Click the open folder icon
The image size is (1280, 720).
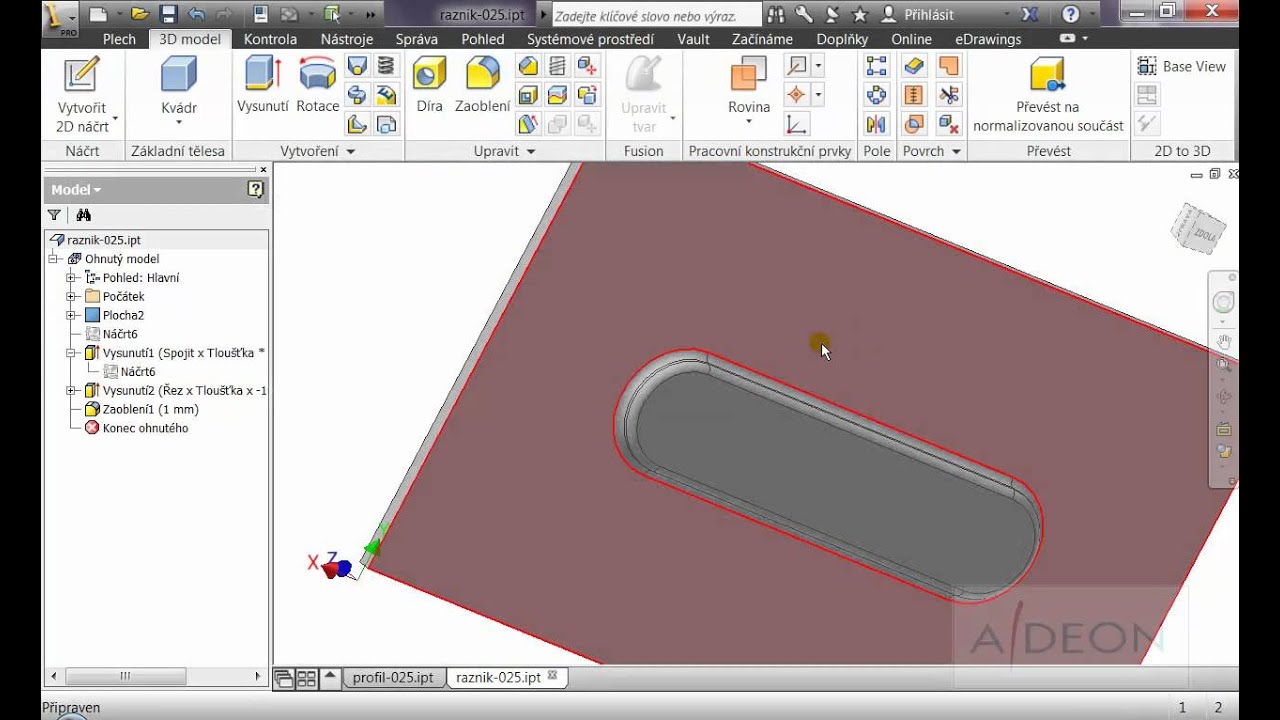pyautogui.click(x=140, y=14)
